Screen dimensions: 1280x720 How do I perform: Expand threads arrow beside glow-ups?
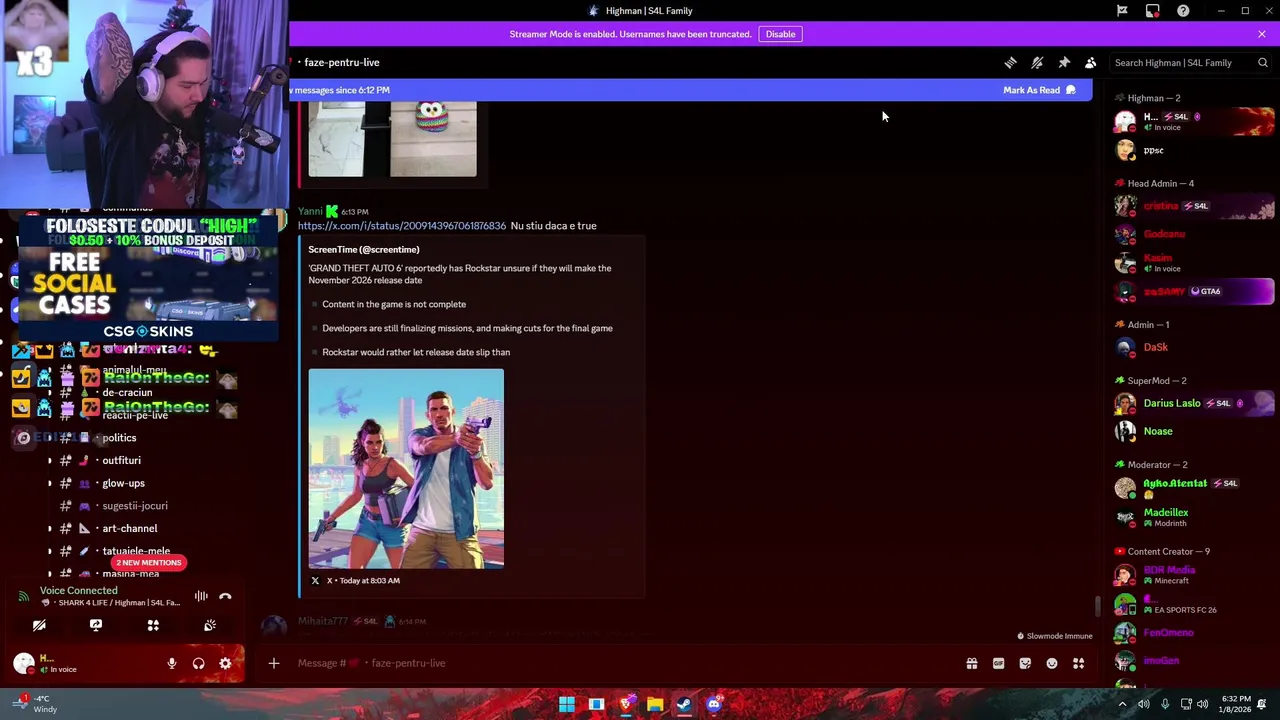click(50, 484)
